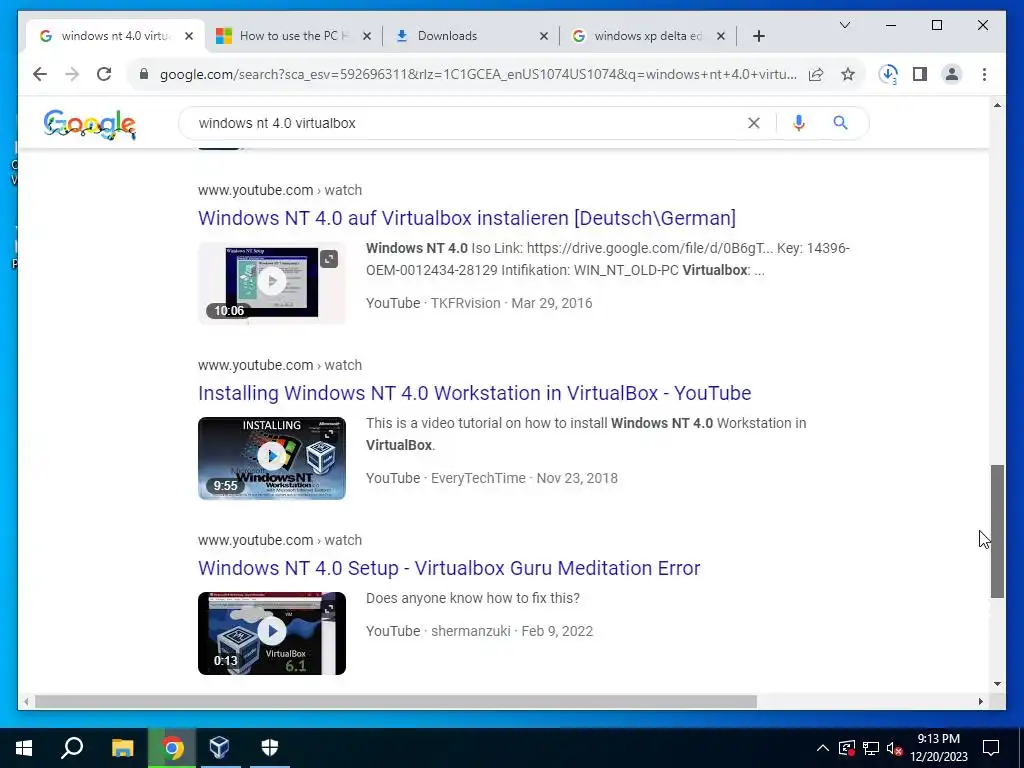This screenshot has height=768, width=1024.
Task: Click the network status tray icon
Action: [x=871, y=748]
